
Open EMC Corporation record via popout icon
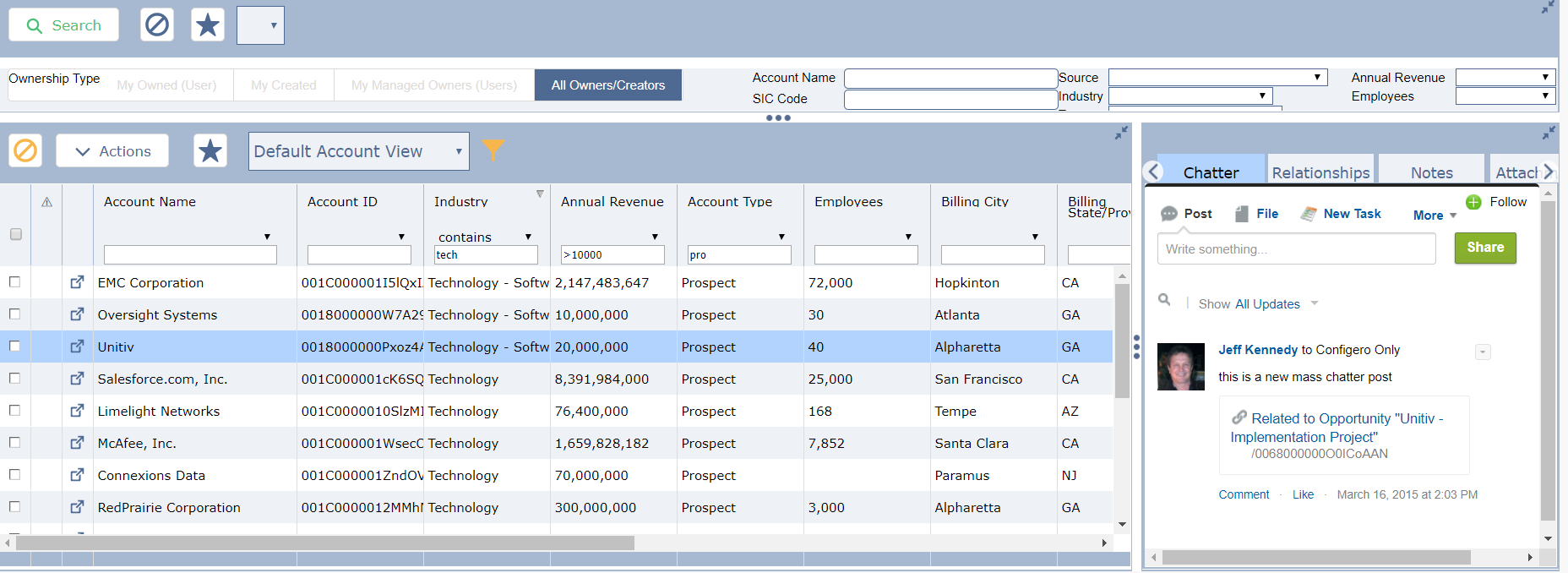(77, 282)
